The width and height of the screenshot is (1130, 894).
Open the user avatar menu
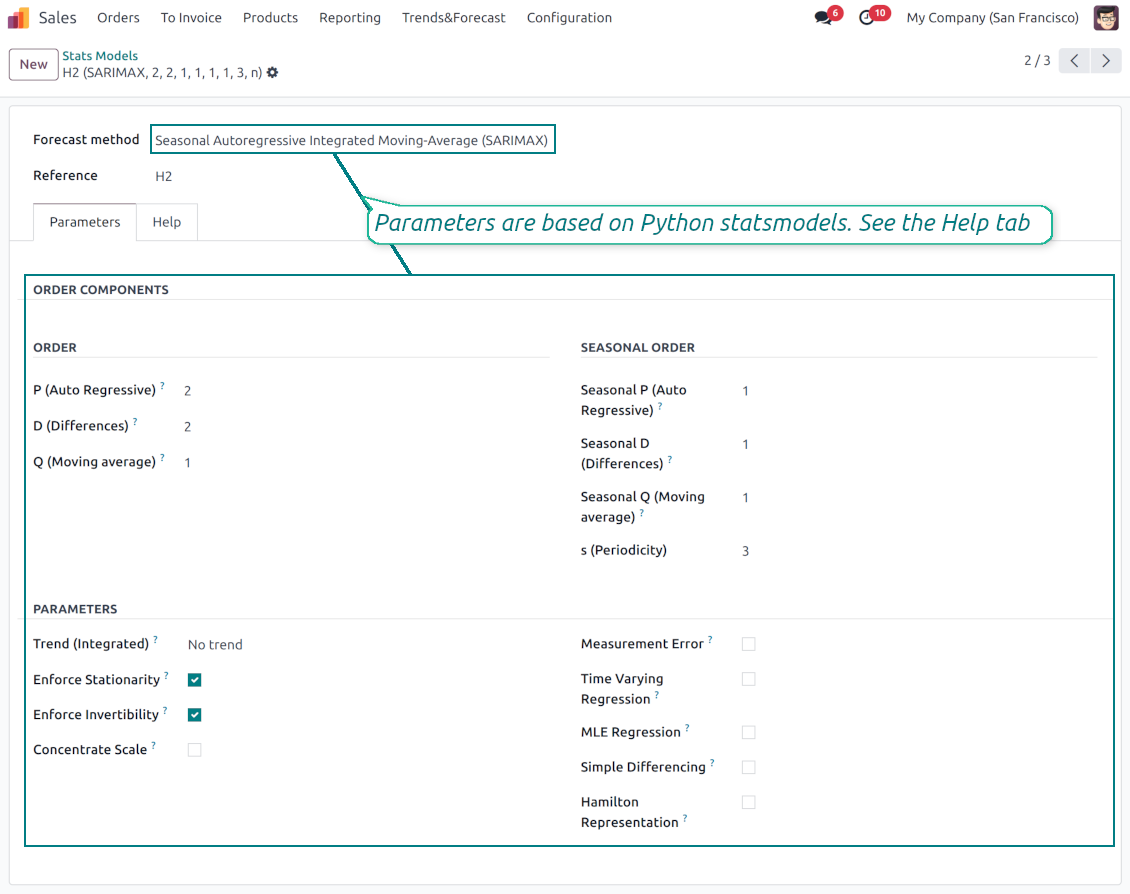tap(1106, 18)
